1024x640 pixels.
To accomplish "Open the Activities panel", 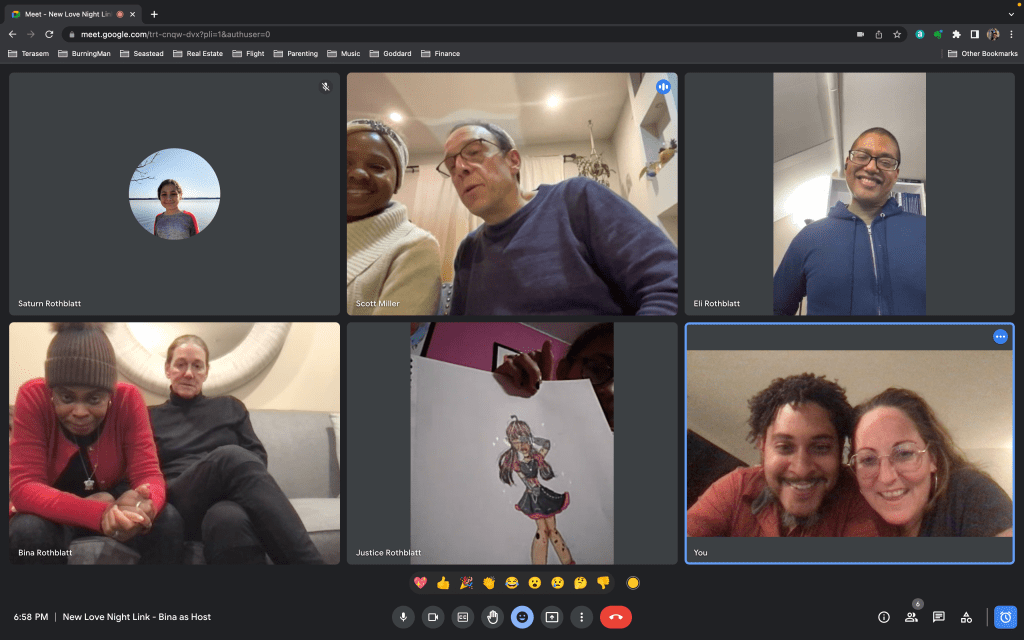I will [x=966, y=617].
